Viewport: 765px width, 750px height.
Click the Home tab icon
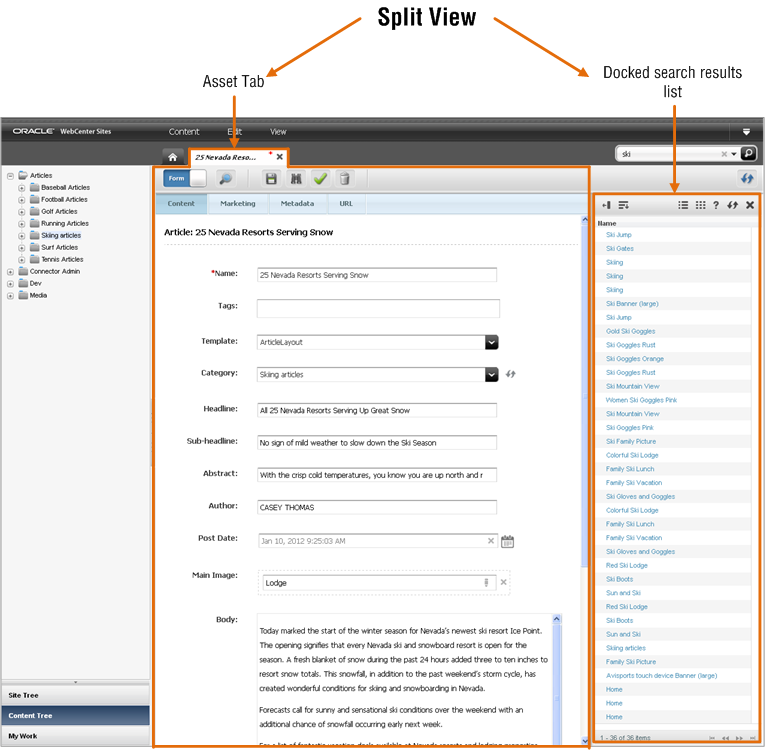click(173, 157)
